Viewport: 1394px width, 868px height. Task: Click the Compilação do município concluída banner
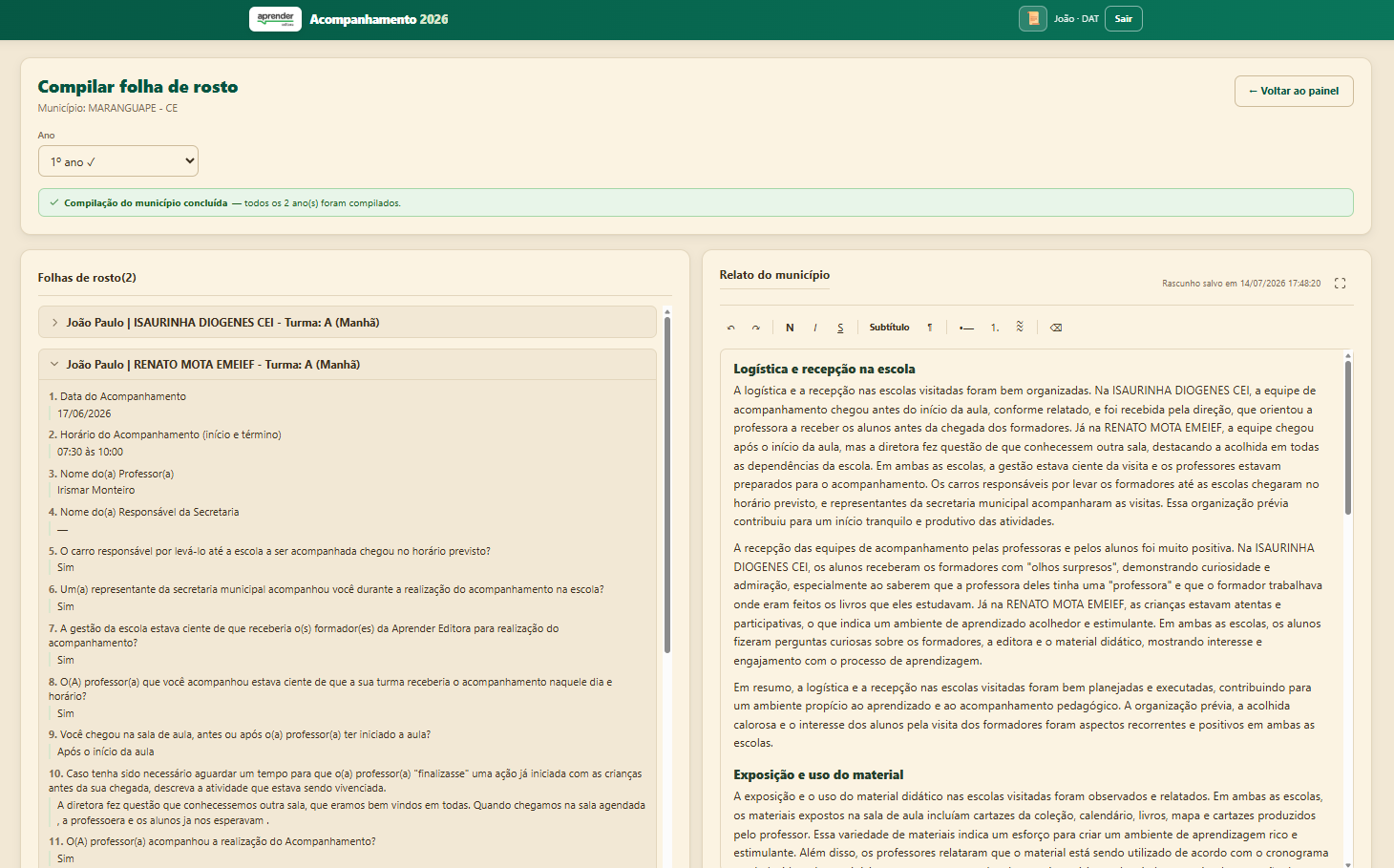click(x=695, y=202)
